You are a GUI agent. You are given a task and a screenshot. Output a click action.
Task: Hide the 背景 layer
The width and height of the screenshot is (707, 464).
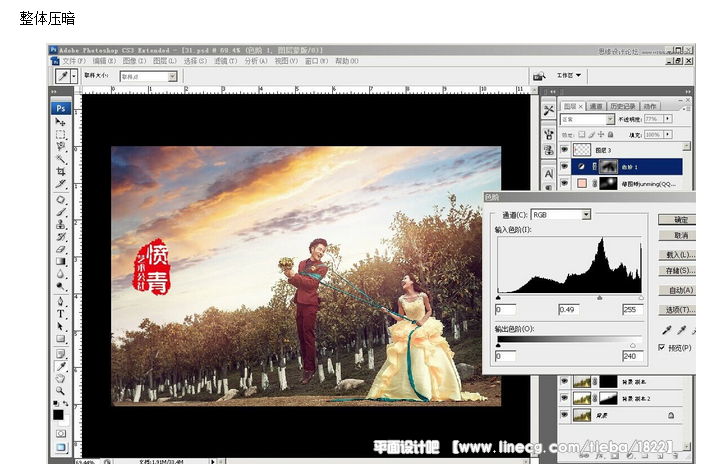564,415
